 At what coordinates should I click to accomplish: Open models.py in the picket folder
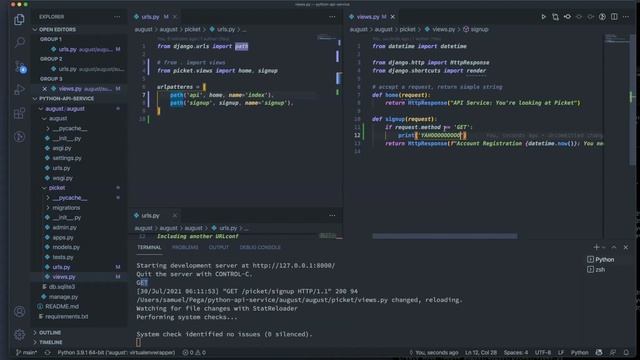[x=66, y=247]
